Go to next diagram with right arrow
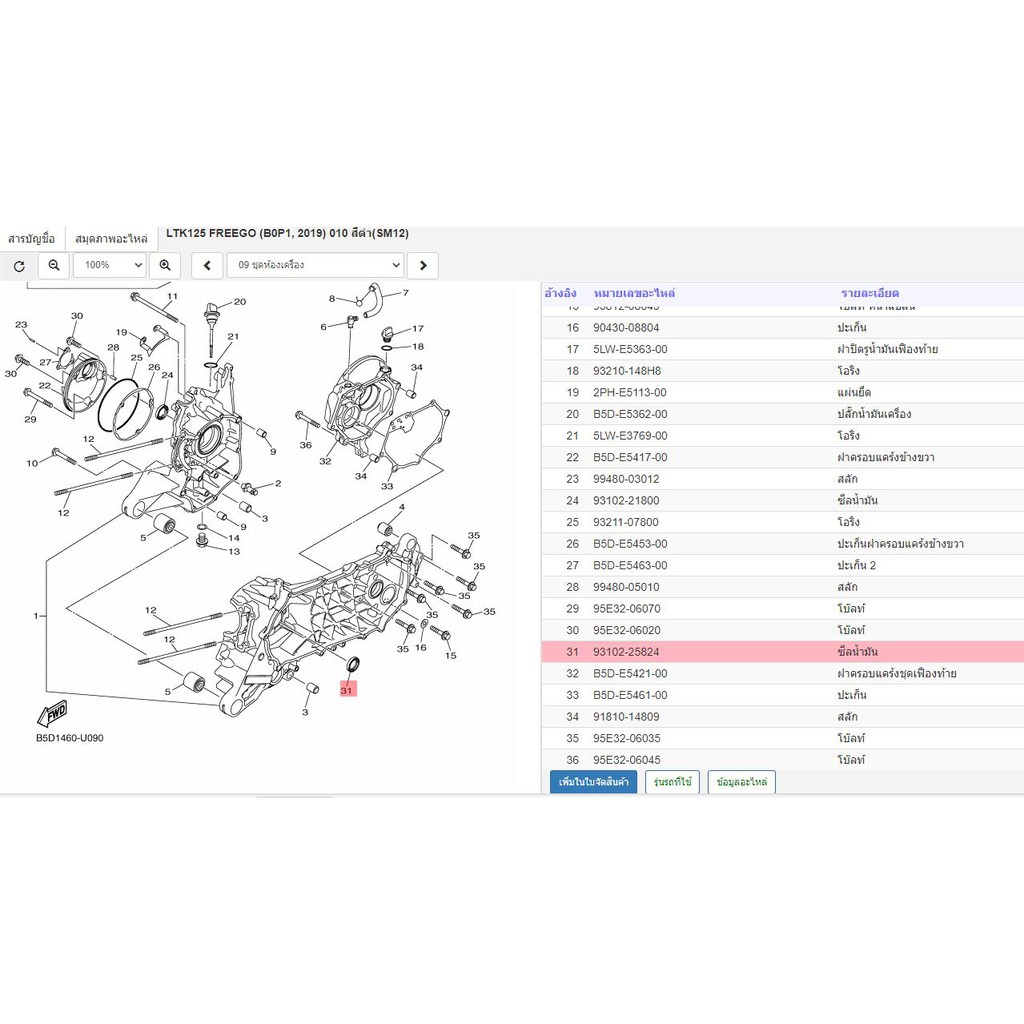The image size is (1024, 1024). click(x=423, y=265)
